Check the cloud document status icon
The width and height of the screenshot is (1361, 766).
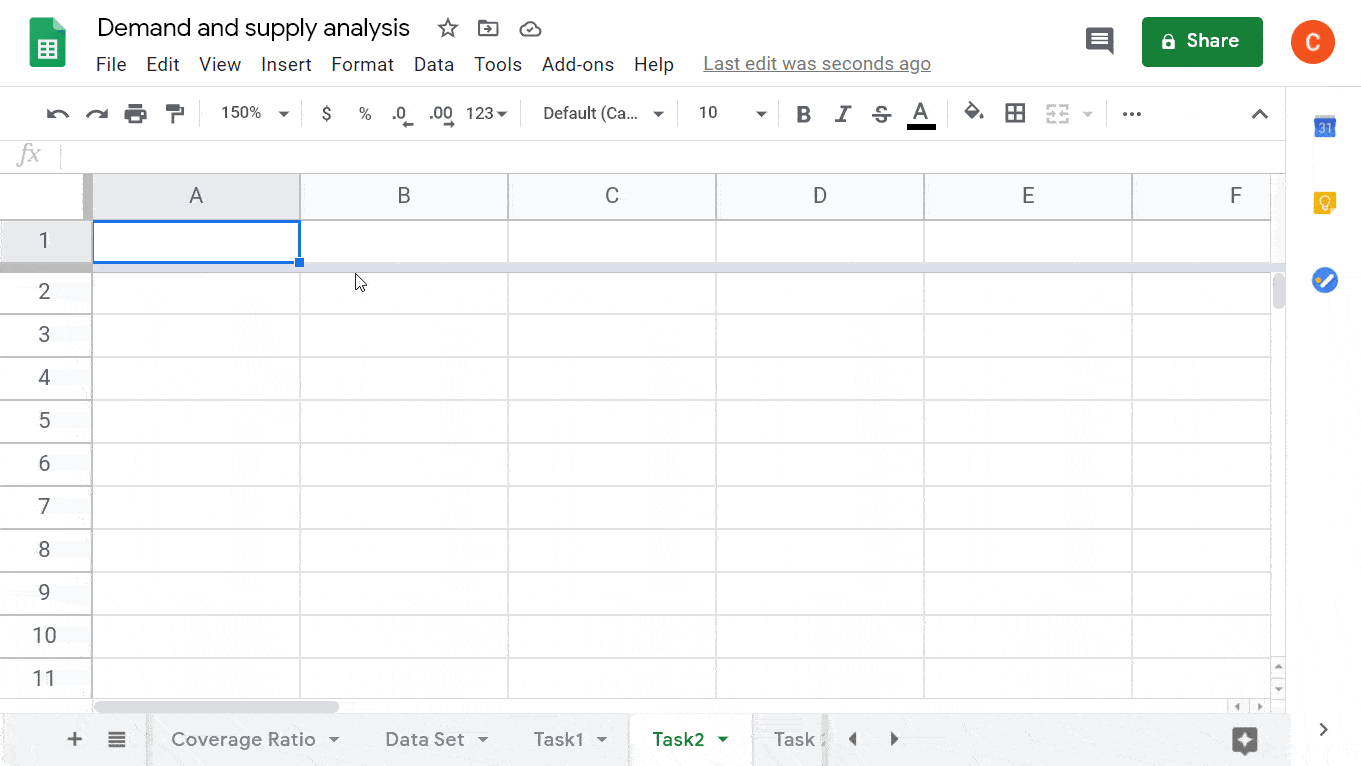point(530,29)
